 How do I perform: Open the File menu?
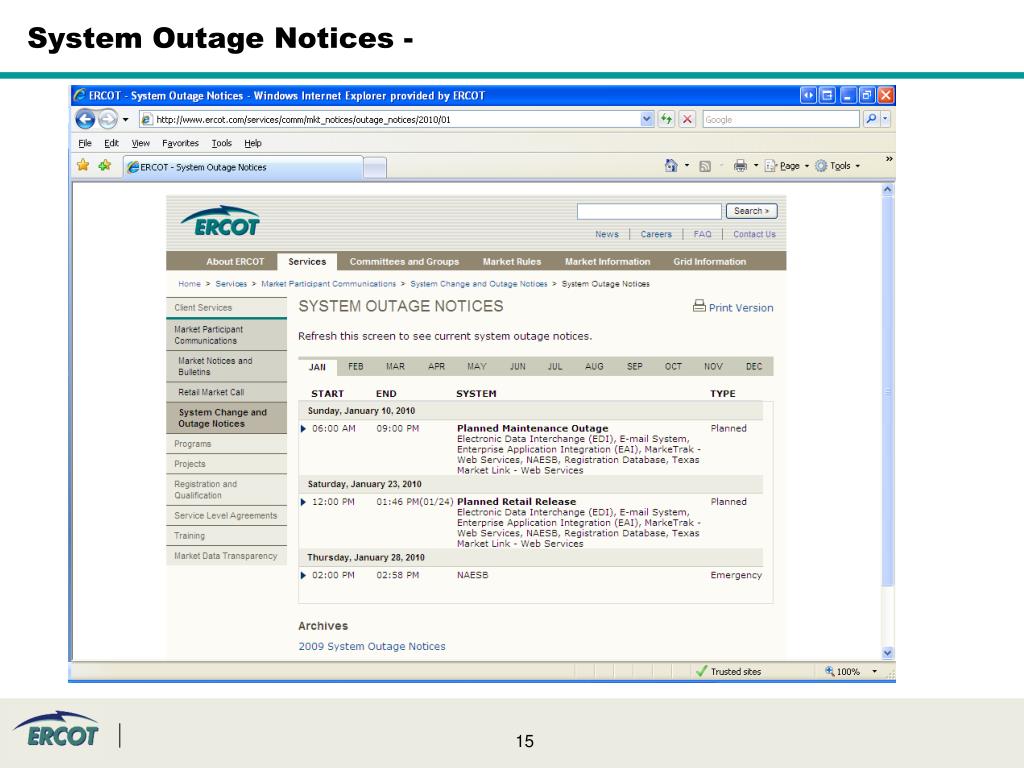click(x=85, y=143)
